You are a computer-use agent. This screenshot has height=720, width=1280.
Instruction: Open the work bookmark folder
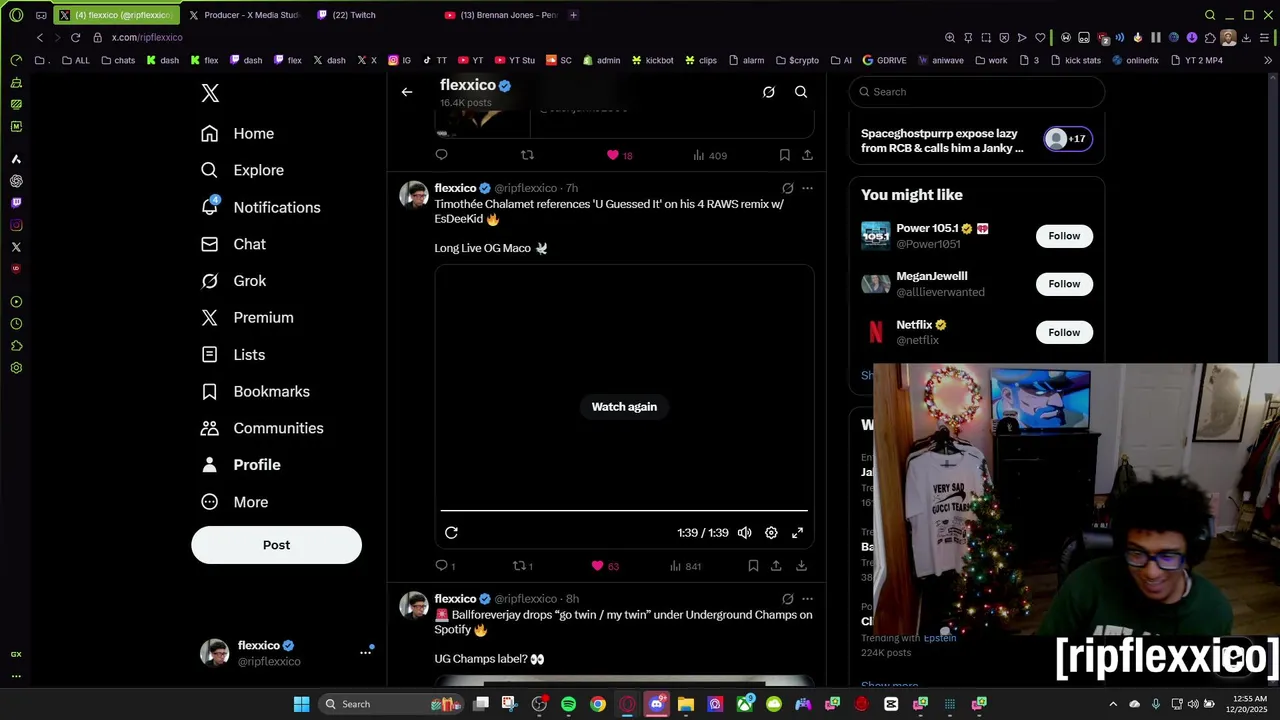(x=991, y=60)
